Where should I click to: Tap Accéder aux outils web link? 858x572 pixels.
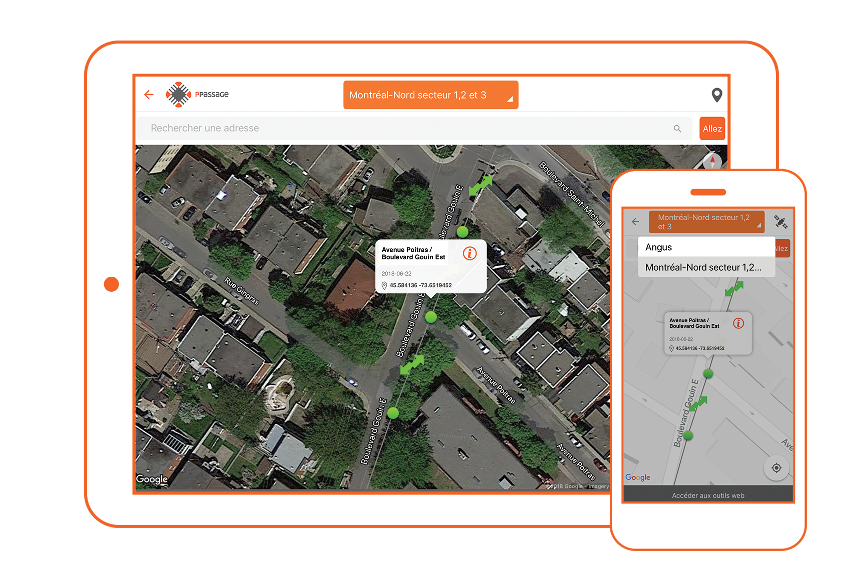pyautogui.click(x=708, y=495)
